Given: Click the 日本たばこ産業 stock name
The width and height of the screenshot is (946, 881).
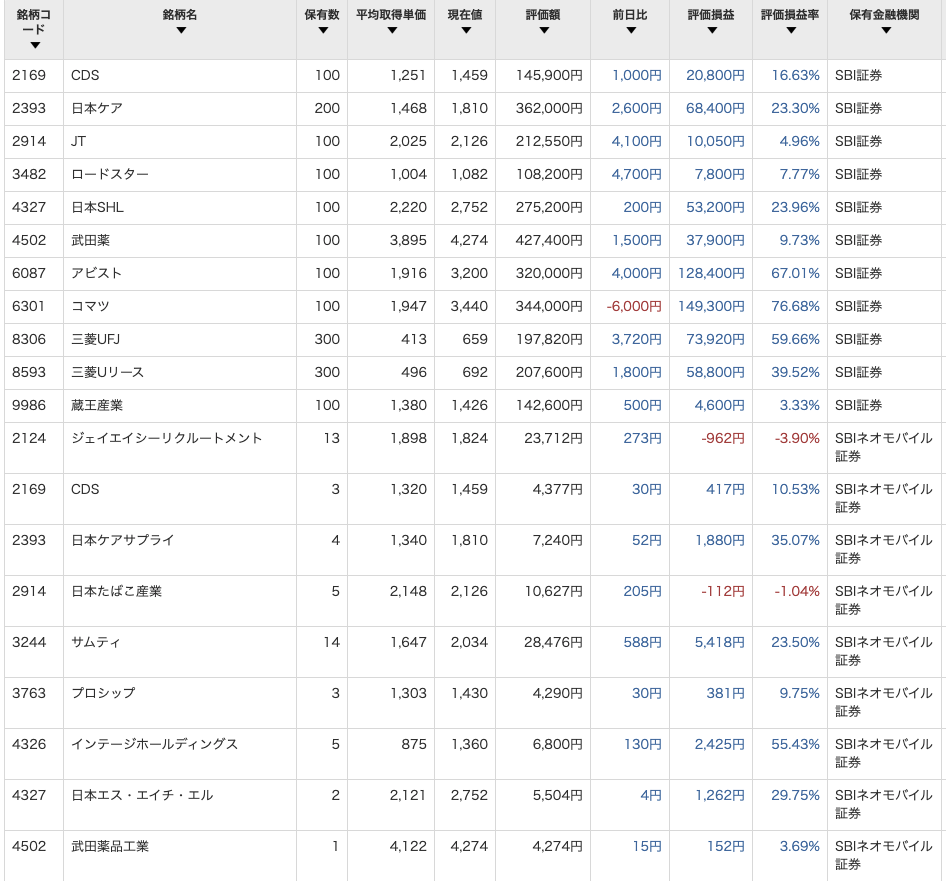Looking at the screenshot, I should click(x=116, y=591).
